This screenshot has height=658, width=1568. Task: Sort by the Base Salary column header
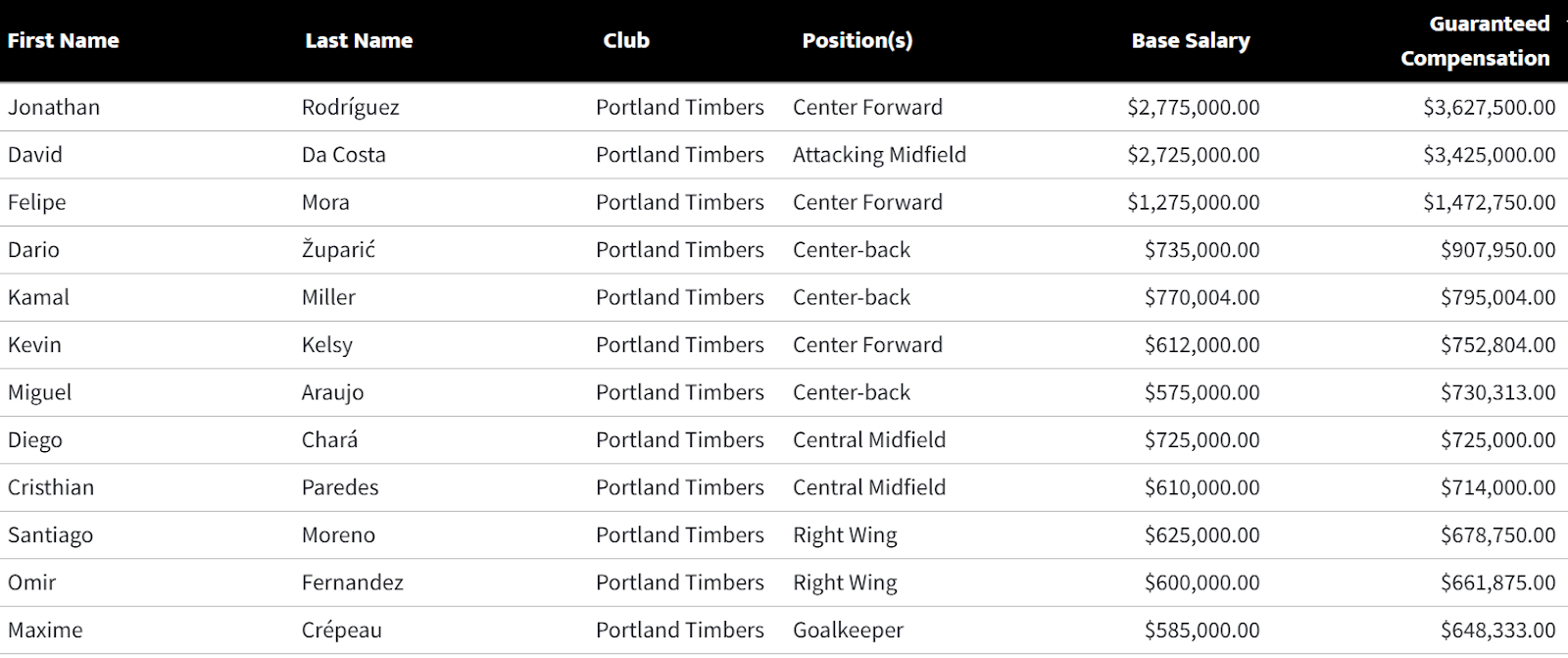1190,41
